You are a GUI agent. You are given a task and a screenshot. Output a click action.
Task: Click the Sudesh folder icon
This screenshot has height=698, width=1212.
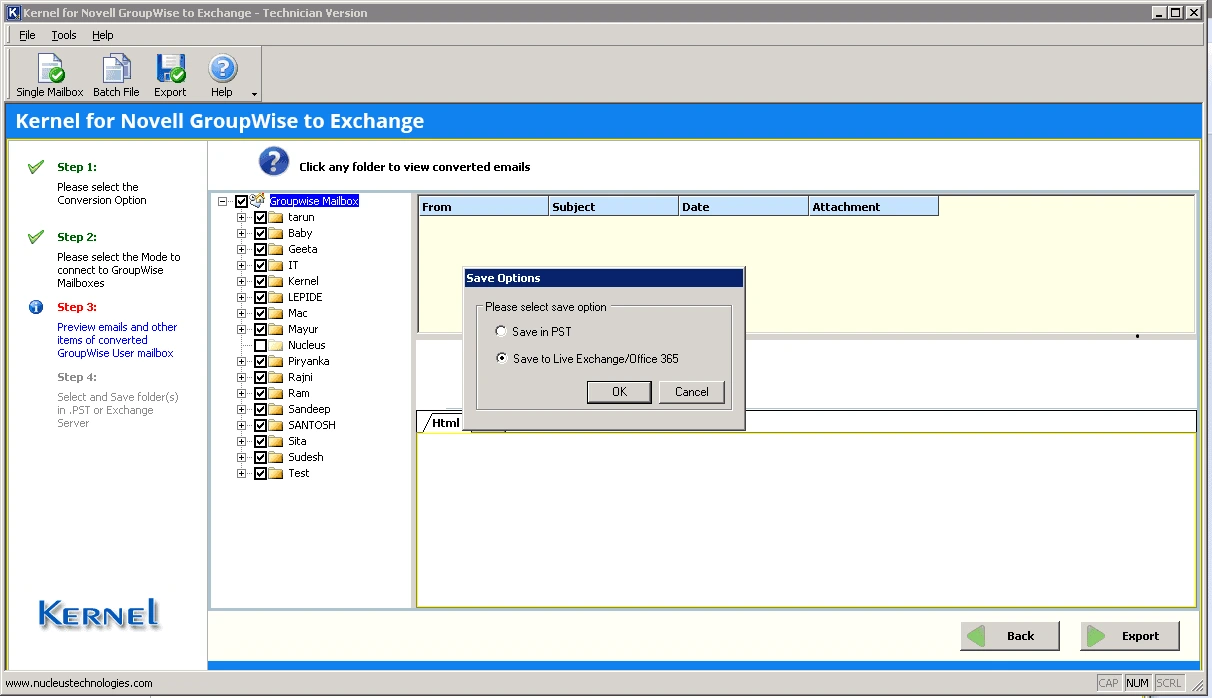point(276,457)
